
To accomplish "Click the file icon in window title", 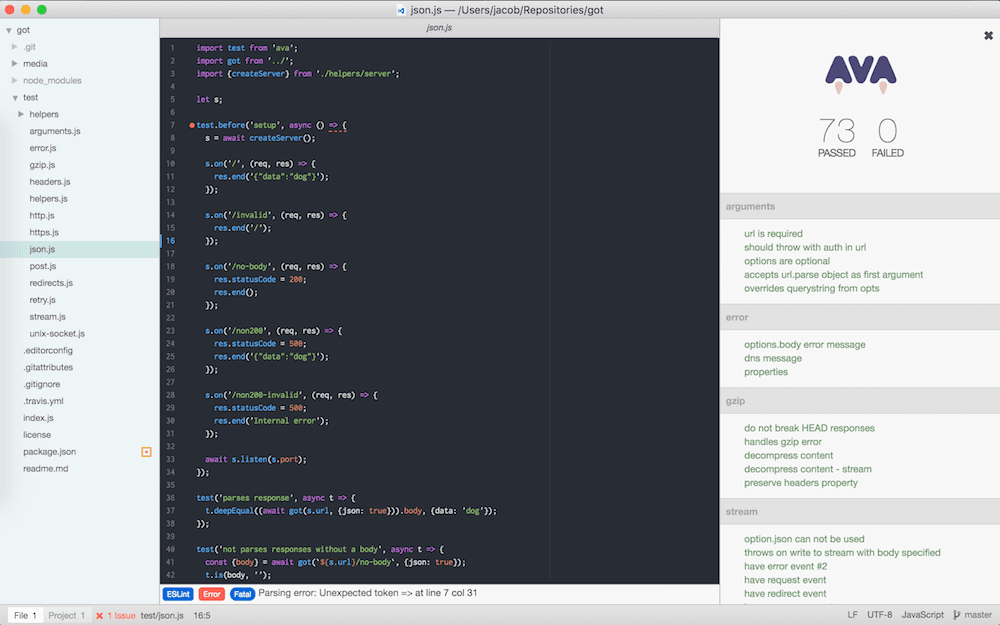I will [x=401, y=10].
